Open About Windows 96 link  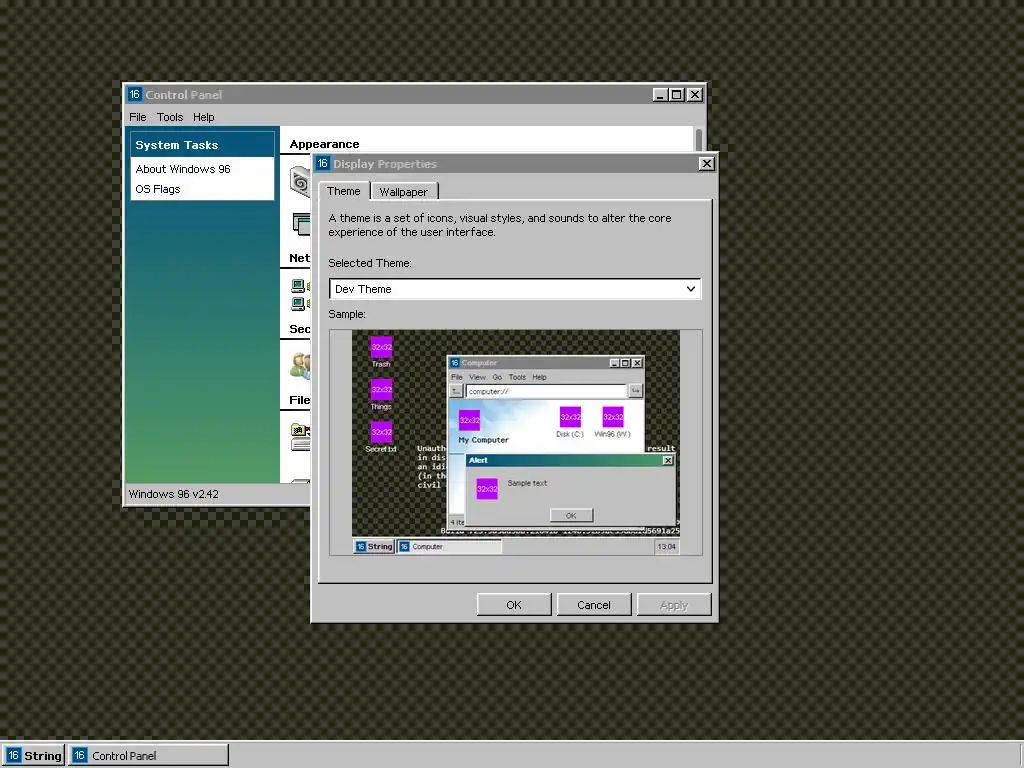pos(183,169)
